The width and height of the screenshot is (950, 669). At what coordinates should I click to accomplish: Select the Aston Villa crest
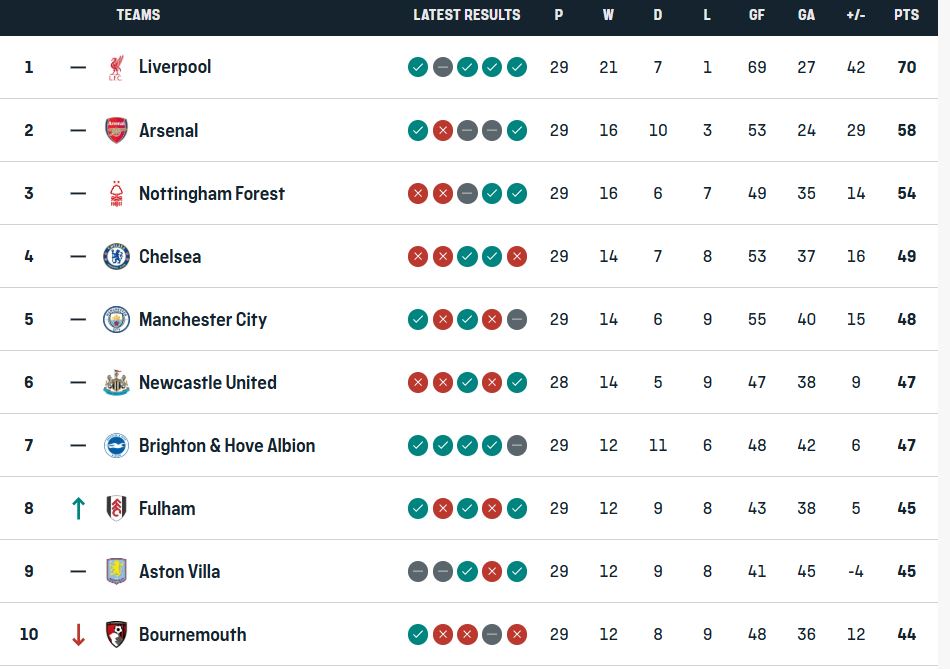tap(118, 571)
